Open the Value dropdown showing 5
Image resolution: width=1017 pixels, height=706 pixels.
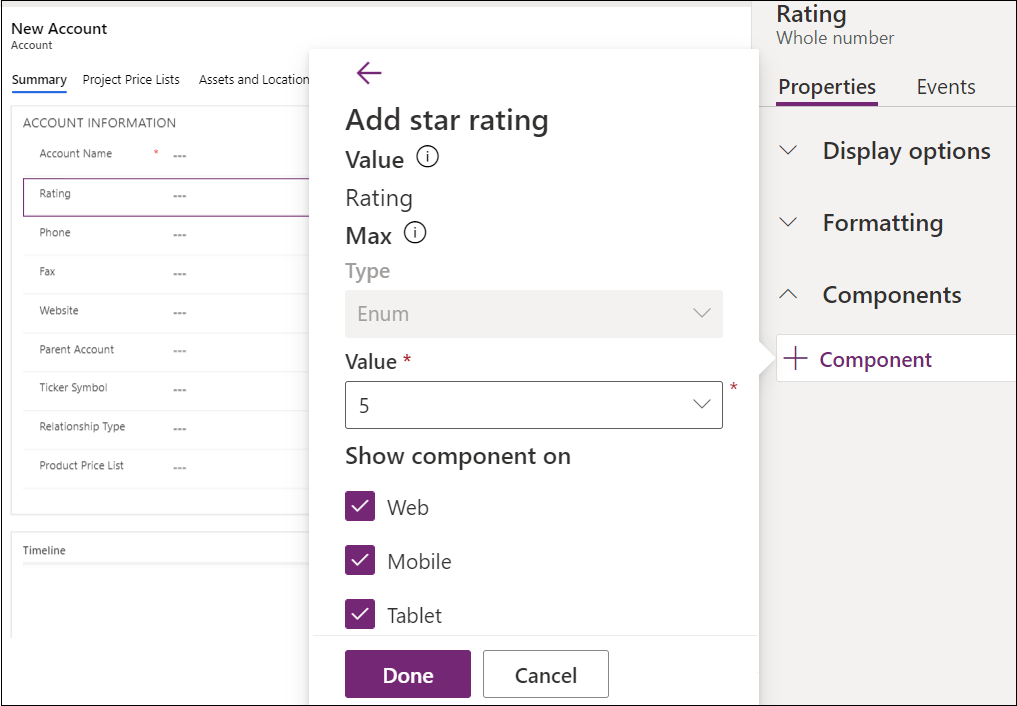click(533, 405)
